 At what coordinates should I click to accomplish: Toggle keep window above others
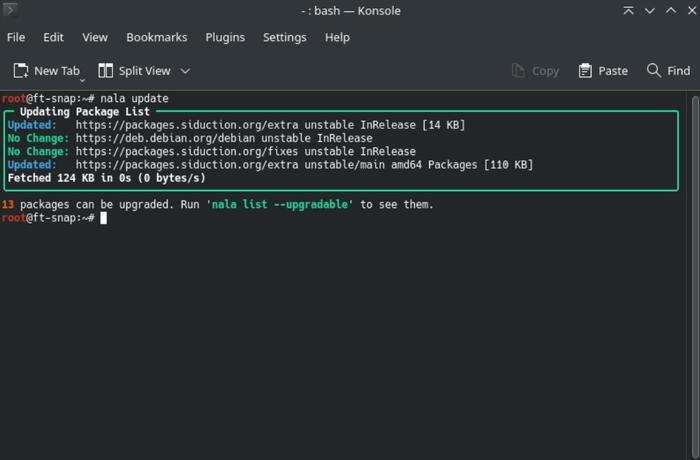(x=629, y=11)
